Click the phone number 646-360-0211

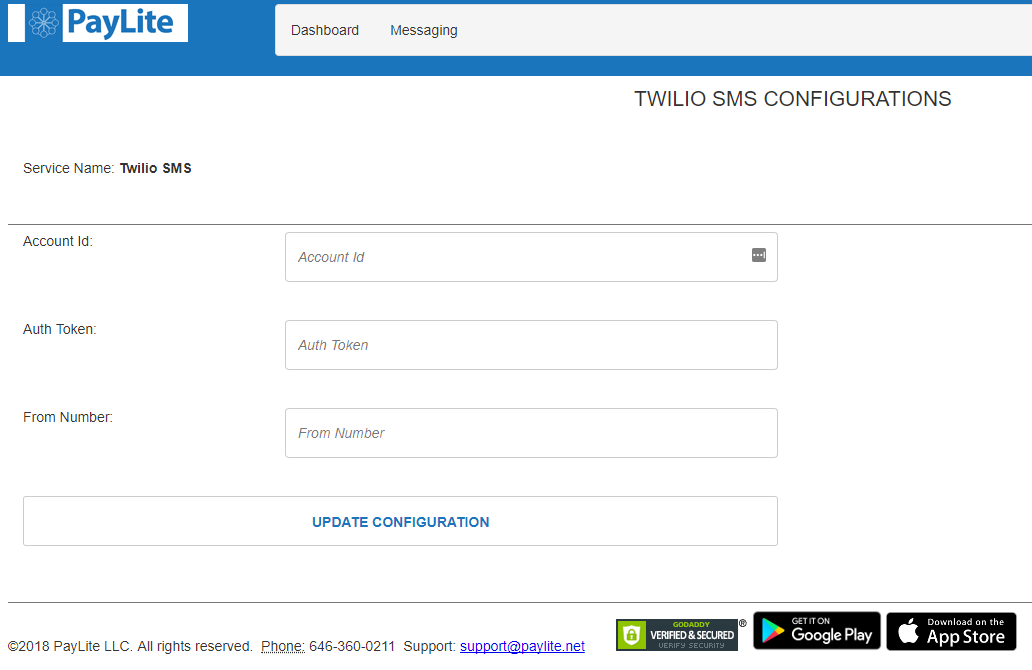pyautogui.click(x=352, y=646)
